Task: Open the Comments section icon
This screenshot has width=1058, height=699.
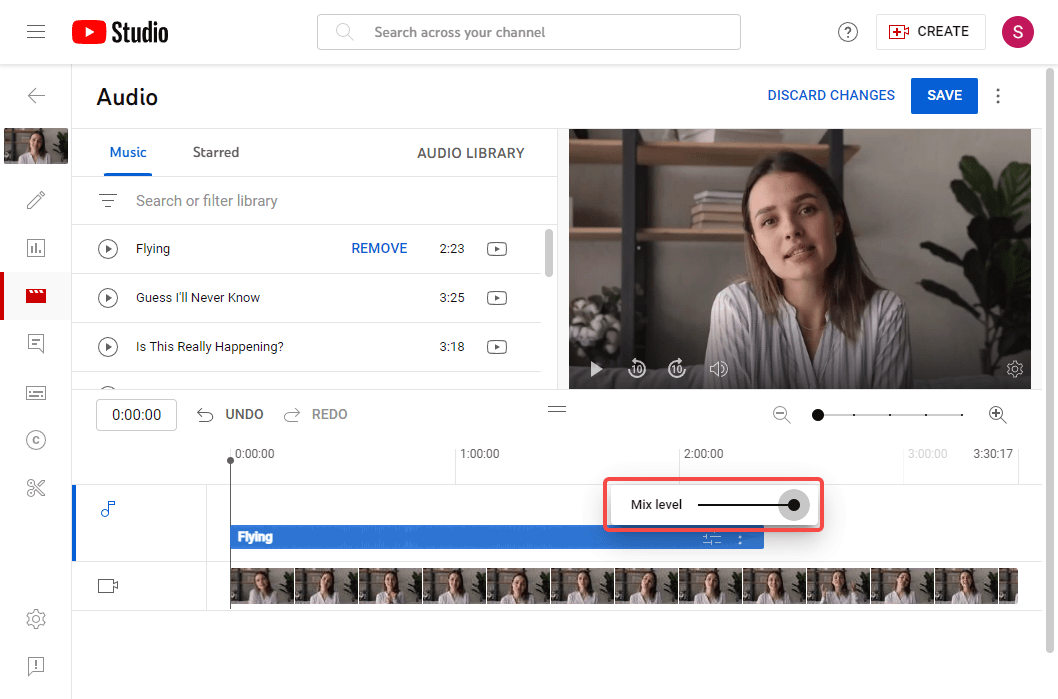Action: [36, 343]
